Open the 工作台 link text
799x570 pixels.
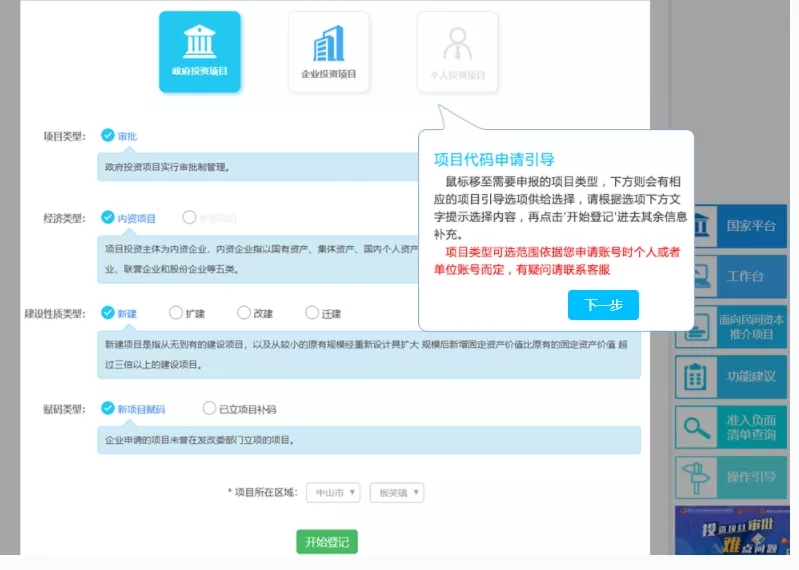(x=745, y=276)
